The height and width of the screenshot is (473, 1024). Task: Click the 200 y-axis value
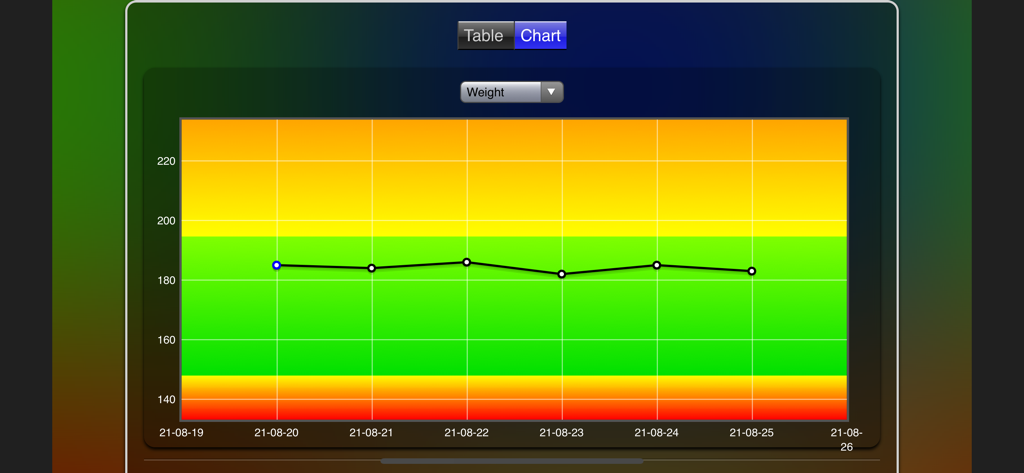pos(166,221)
